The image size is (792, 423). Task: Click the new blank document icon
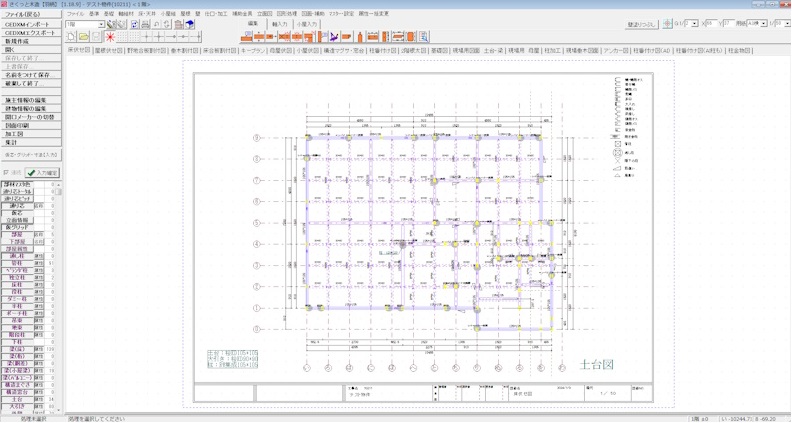tap(71, 37)
